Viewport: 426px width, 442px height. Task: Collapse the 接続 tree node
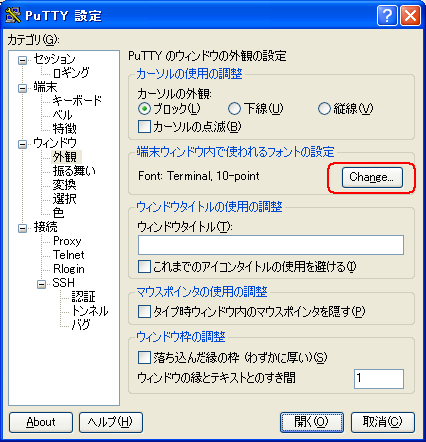click(x=23, y=228)
